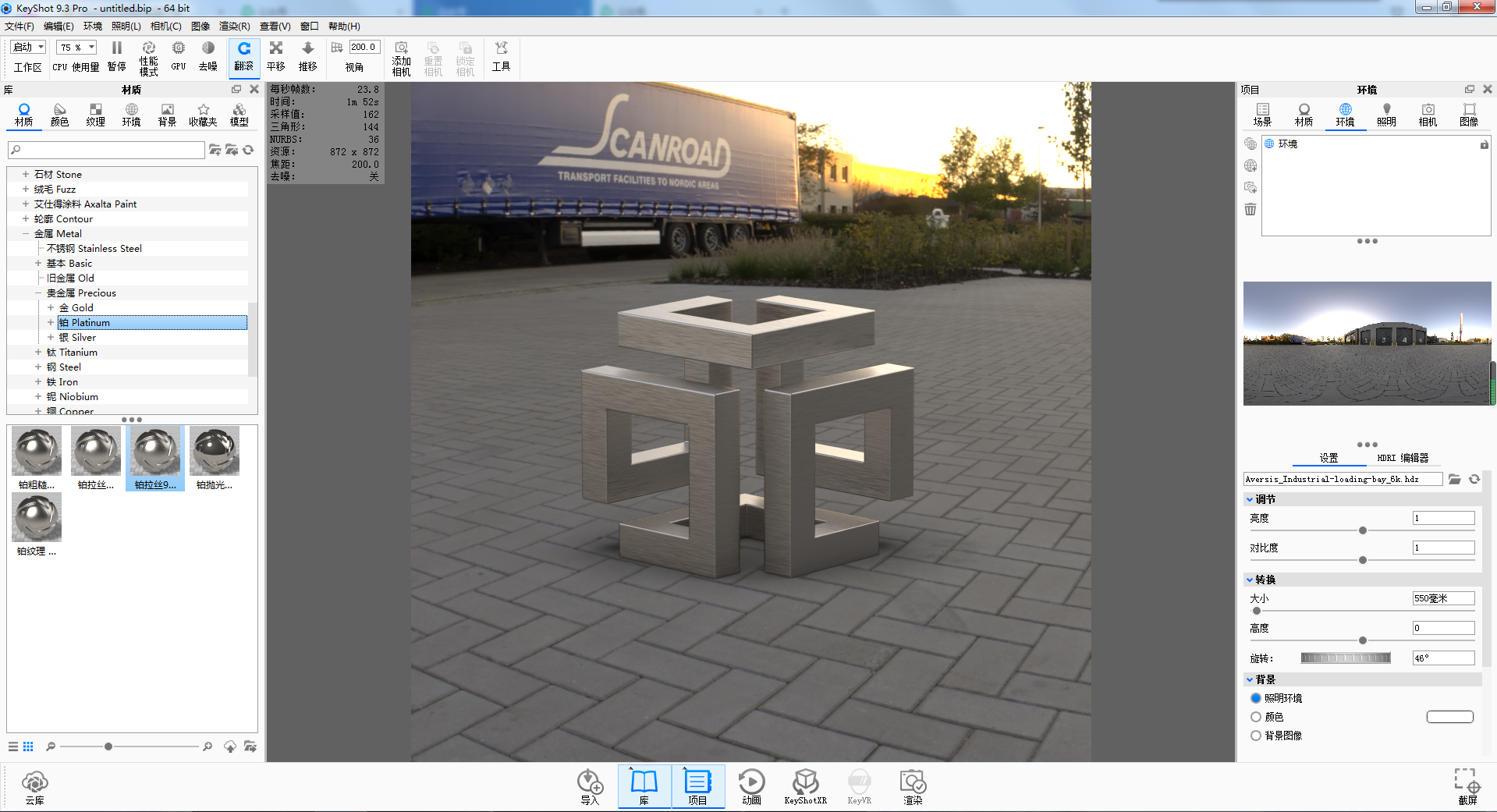
Task: Click the Pause render icon
Action: (117, 48)
